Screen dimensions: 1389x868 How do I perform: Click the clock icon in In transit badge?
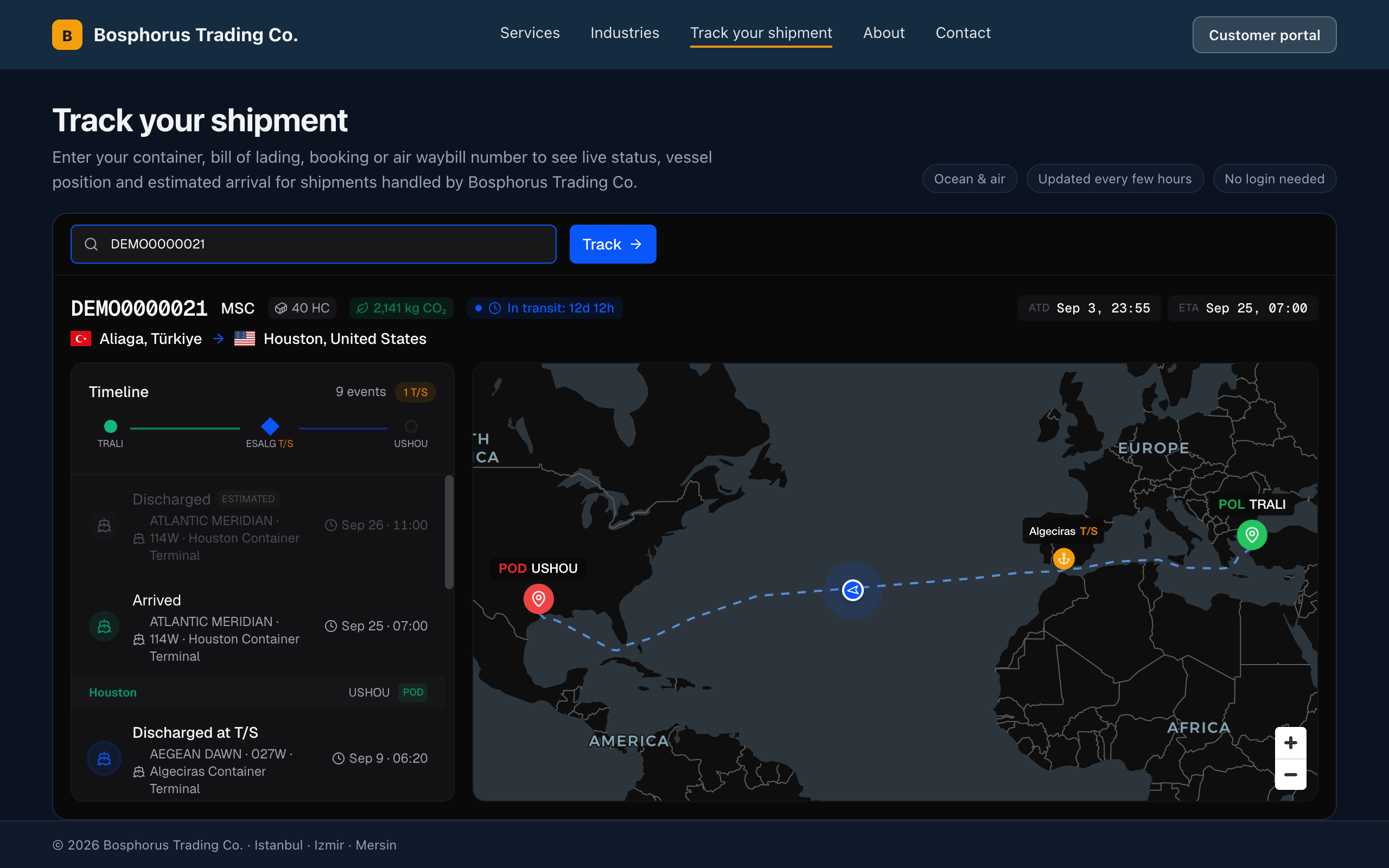(x=495, y=308)
